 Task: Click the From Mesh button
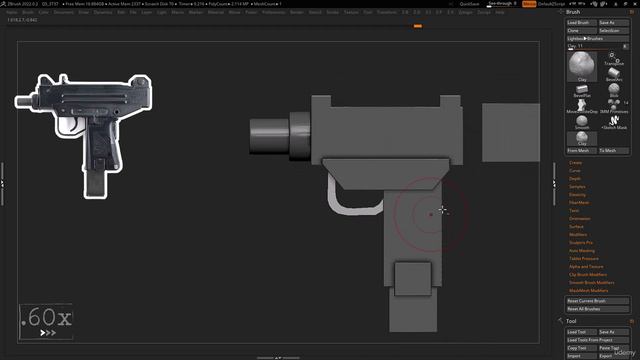point(582,151)
